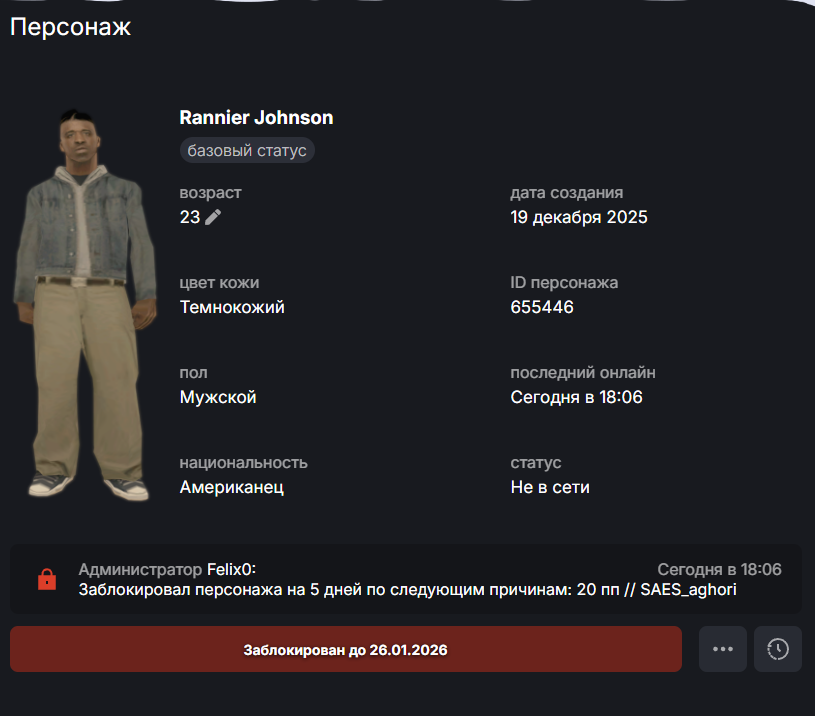
Task: Click the gender value 'Мужской'
Action: tap(218, 397)
